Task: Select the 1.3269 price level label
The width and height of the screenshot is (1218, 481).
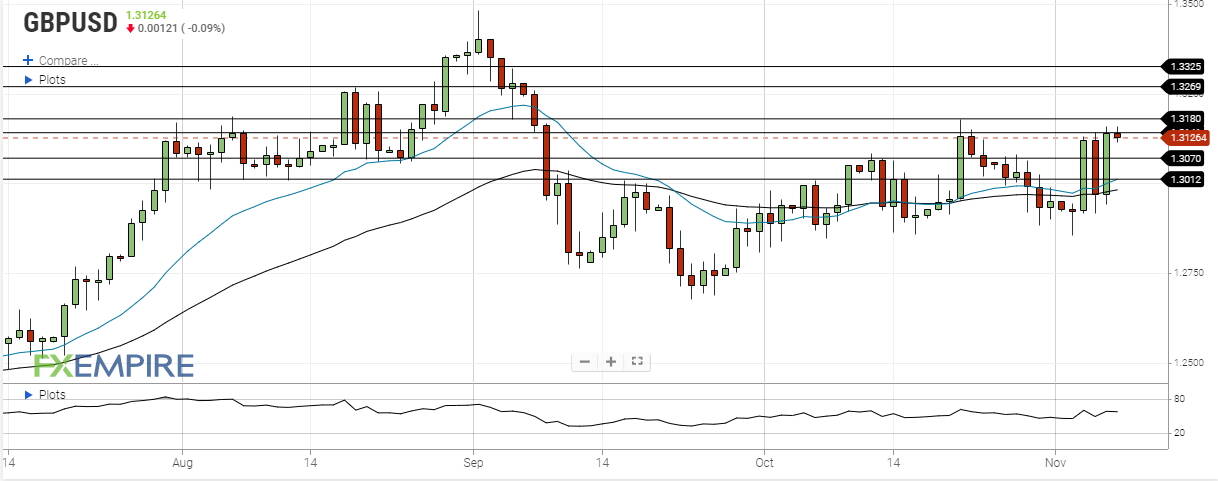Action: [x=1185, y=87]
